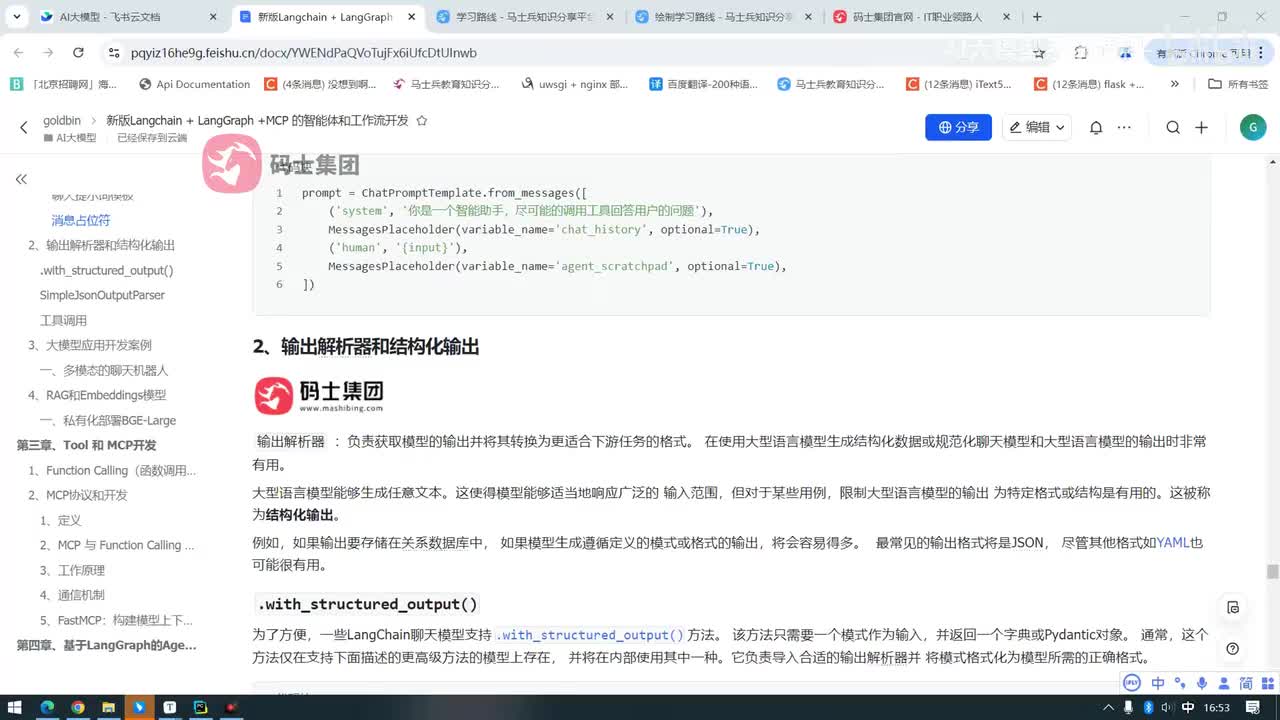Go to the goldbin breadcrumb

pyautogui.click(x=62, y=120)
